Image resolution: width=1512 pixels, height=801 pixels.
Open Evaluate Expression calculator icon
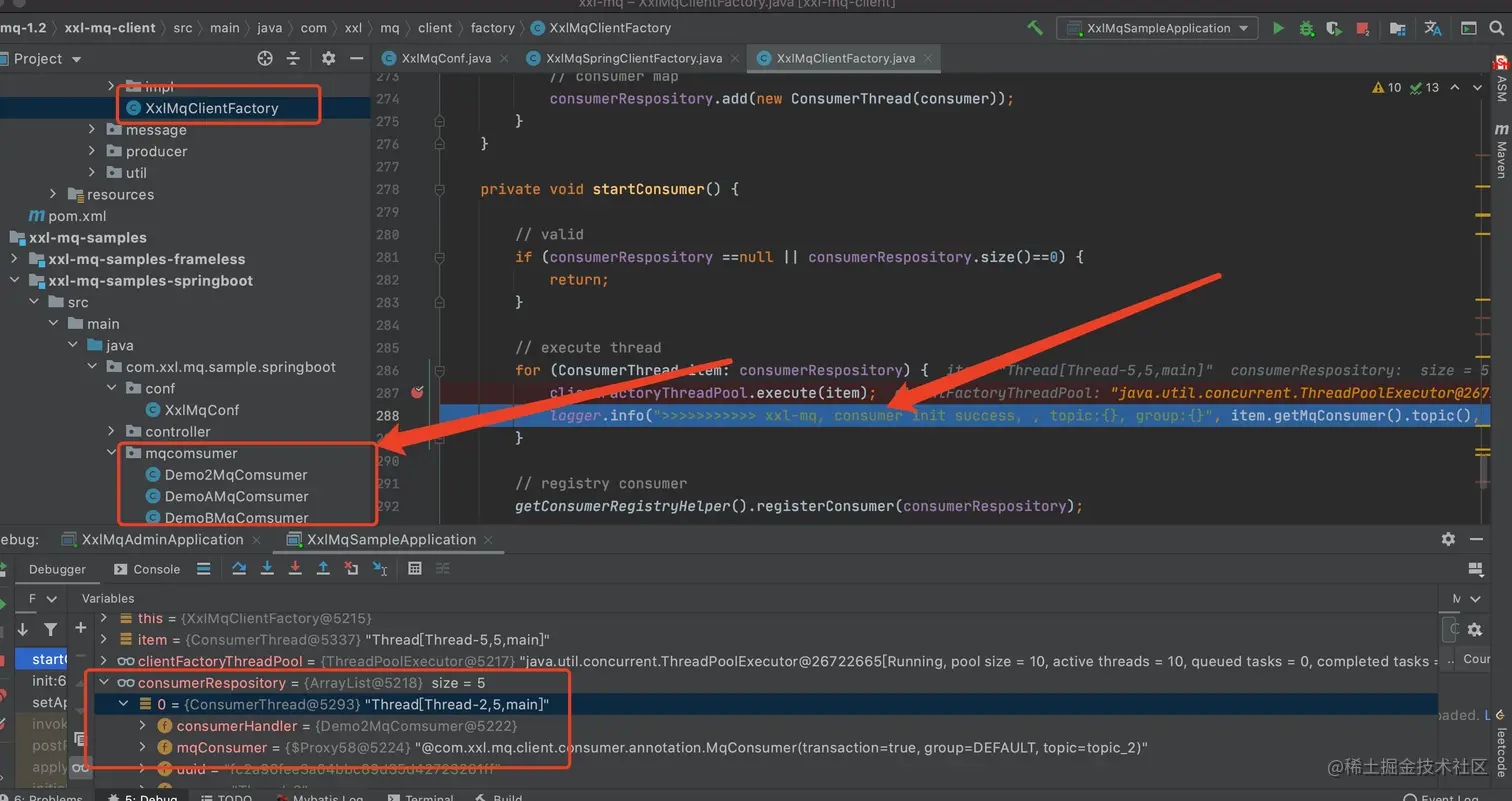coord(415,569)
